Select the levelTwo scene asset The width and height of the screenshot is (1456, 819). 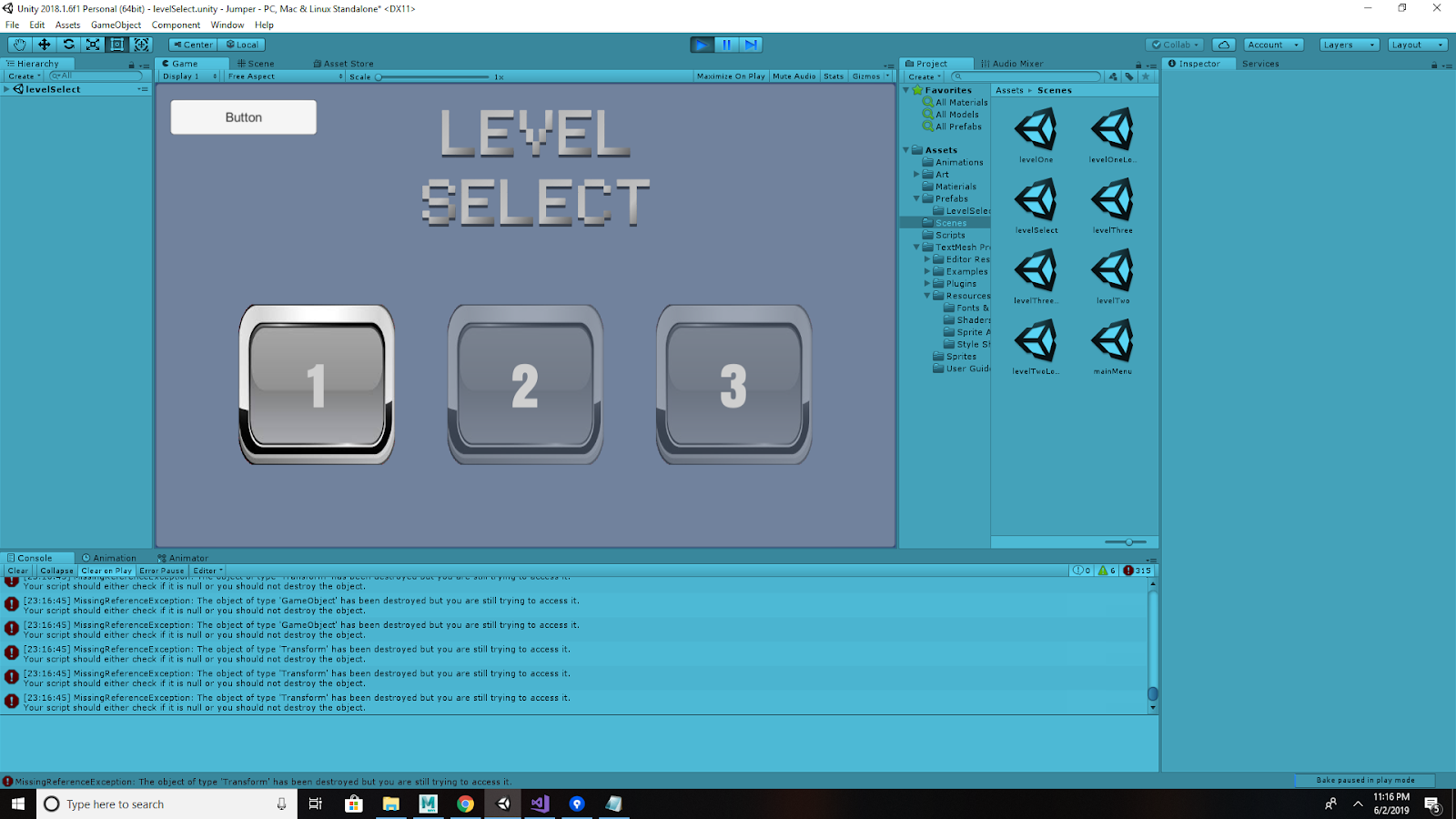click(1113, 277)
